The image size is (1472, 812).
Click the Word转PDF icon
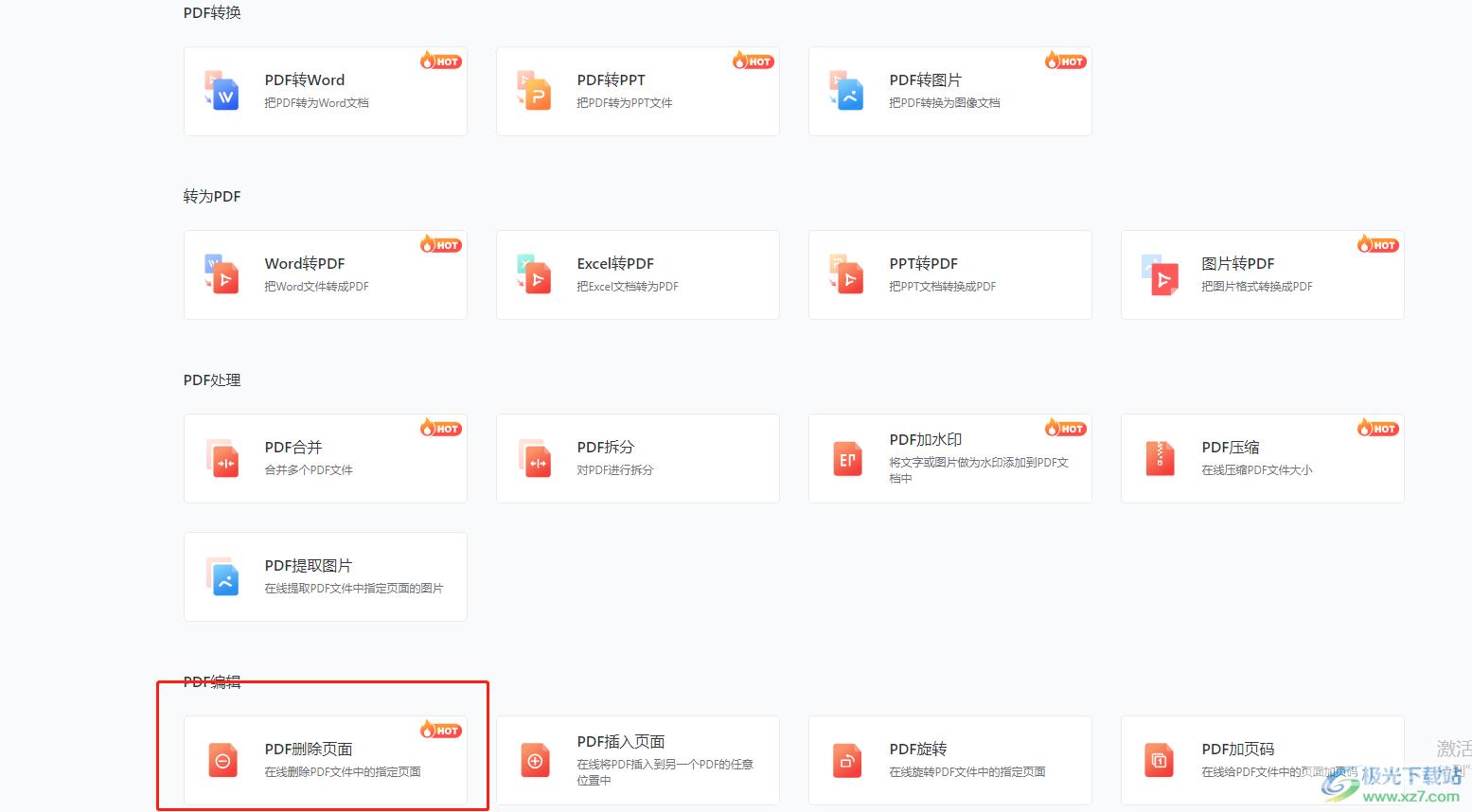tap(222, 274)
